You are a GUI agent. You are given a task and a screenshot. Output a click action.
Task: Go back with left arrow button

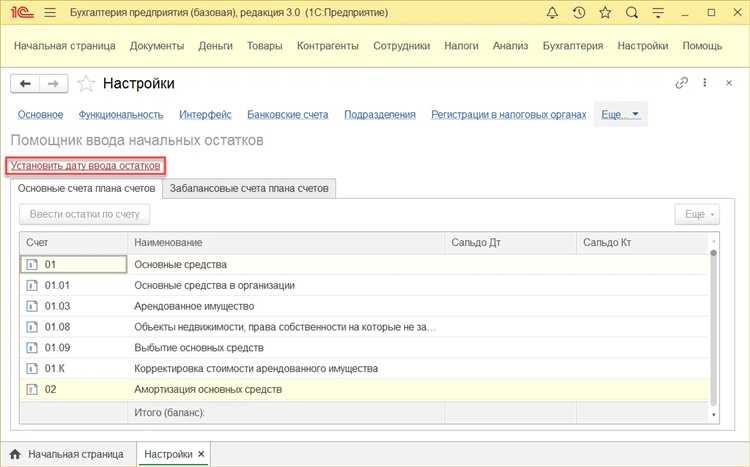pos(25,84)
